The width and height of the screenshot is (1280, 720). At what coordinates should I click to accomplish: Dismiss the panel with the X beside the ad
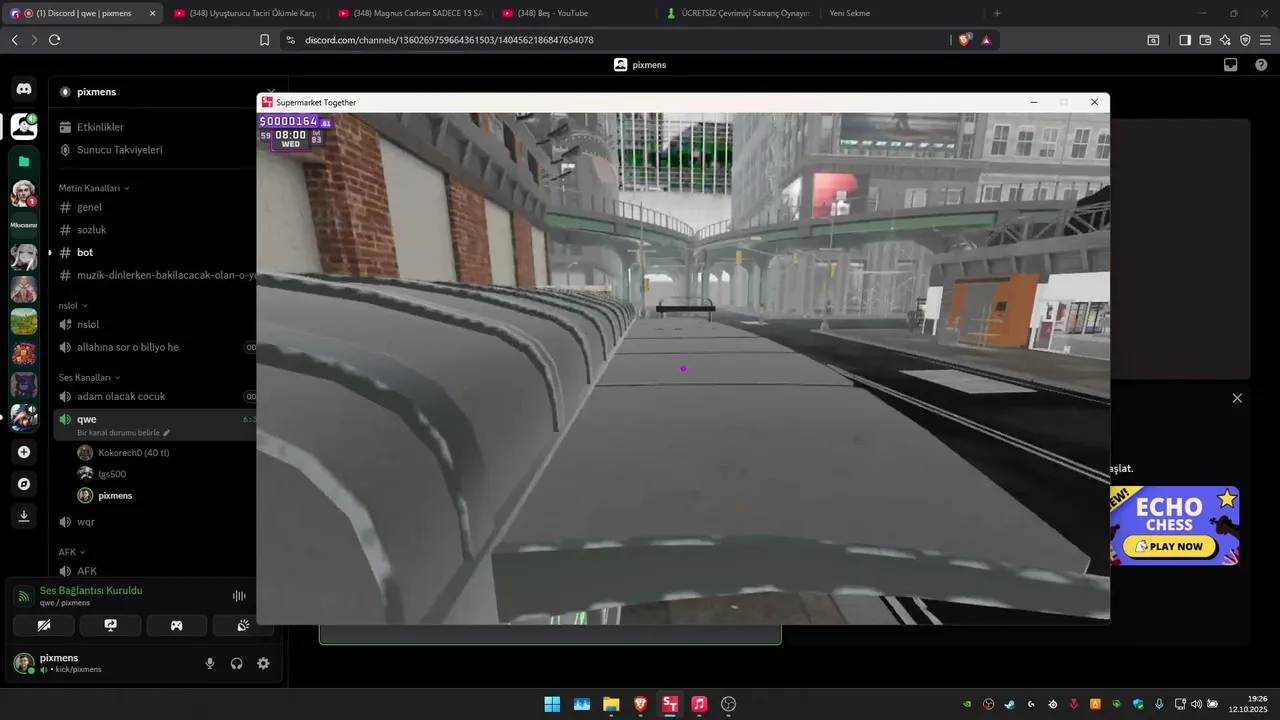(x=1237, y=398)
